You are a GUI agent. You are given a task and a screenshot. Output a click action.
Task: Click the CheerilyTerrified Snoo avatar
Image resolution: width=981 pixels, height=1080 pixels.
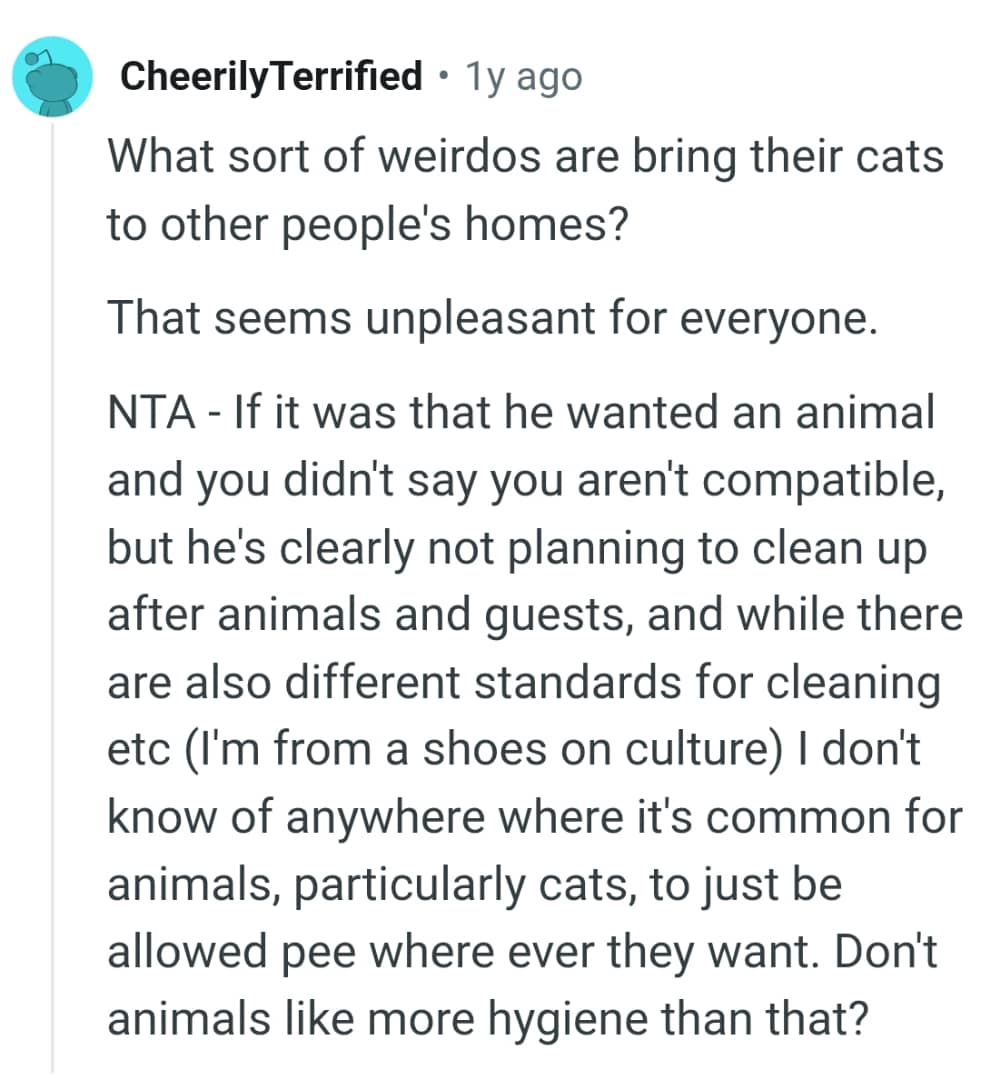53,77
